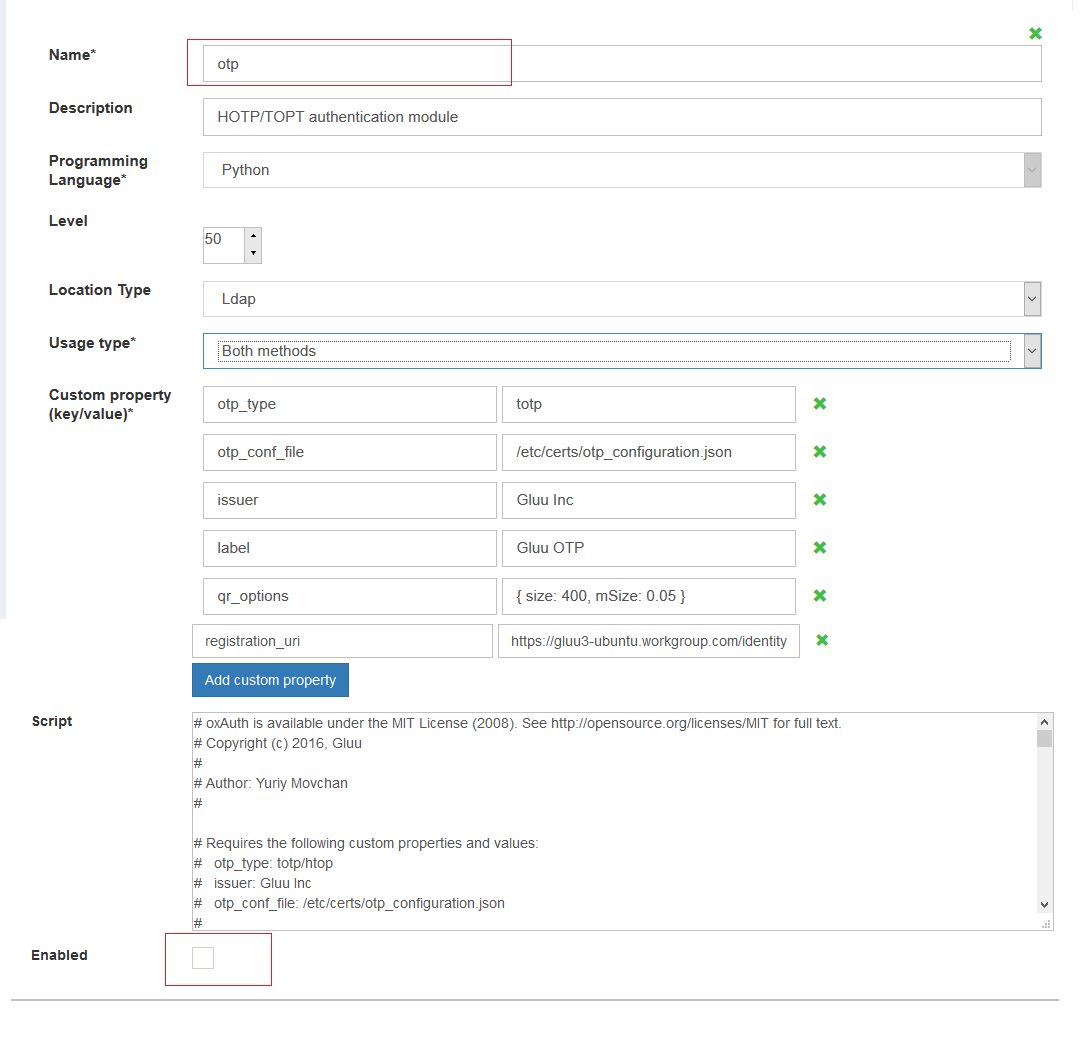Remove the issuer custom property row
Image resolution: width=1092 pixels, height=1064 pixels.
(x=819, y=500)
